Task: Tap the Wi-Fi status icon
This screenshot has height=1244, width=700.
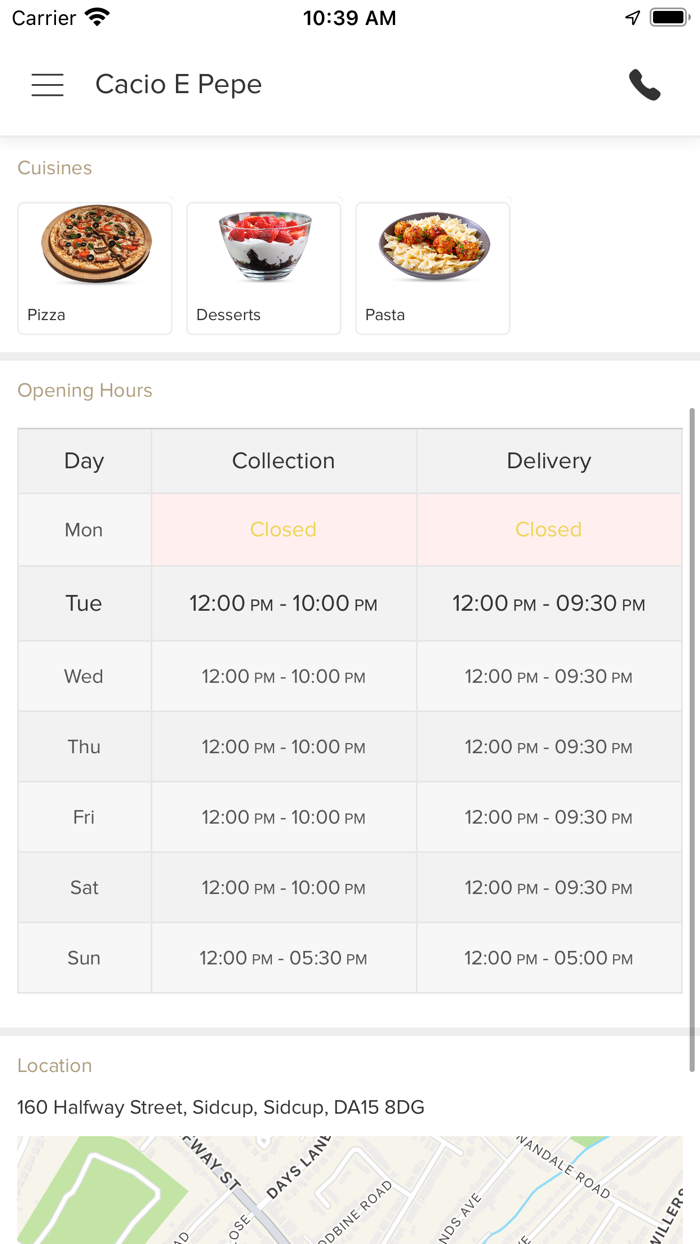Action: (x=98, y=18)
